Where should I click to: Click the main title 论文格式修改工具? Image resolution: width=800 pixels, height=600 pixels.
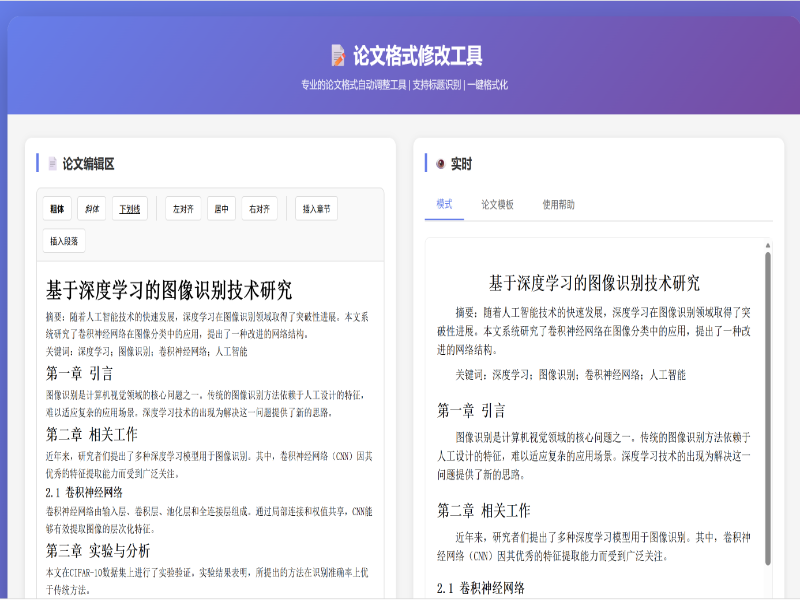point(418,56)
